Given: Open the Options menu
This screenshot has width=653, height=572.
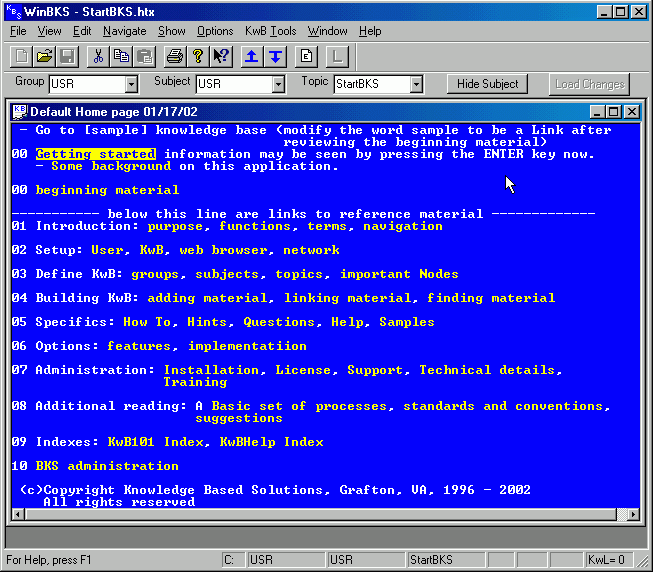Looking at the screenshot, I should [215, 31].
